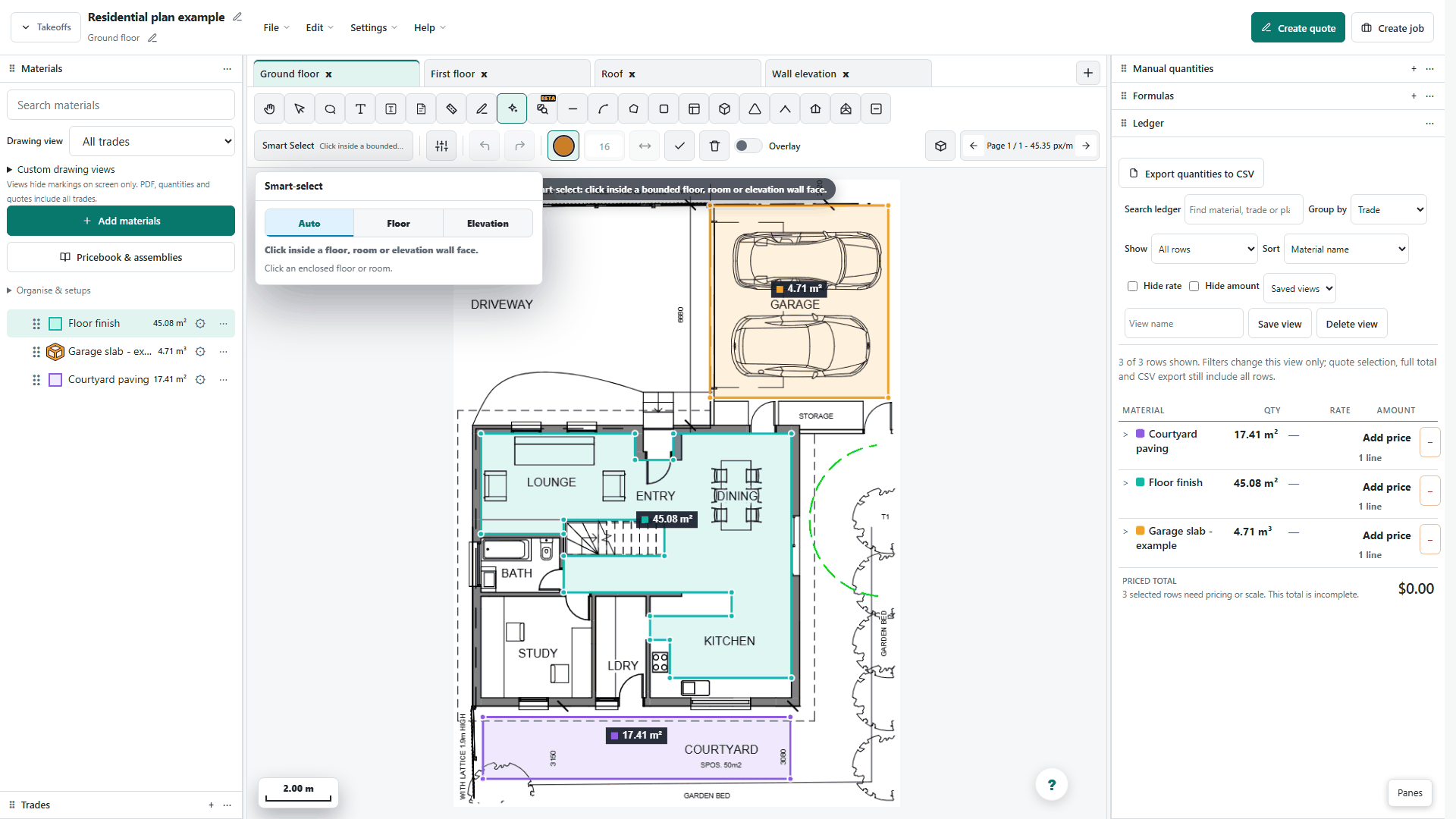Click Create job button
Viewport: 1456px width, 819px height.
tap(1392, 28)
